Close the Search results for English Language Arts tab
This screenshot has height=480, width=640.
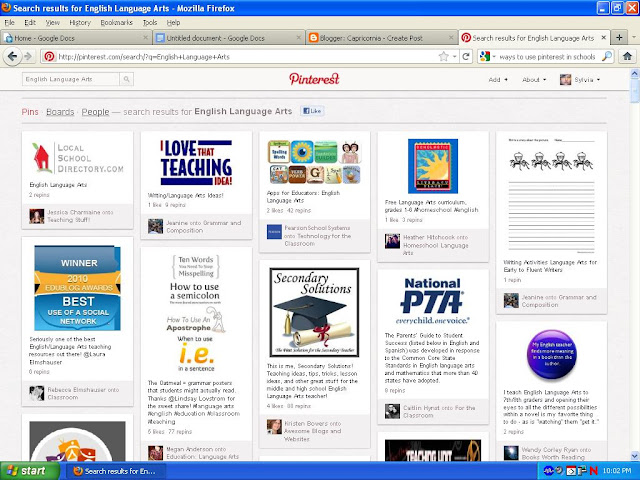(604, 38)
